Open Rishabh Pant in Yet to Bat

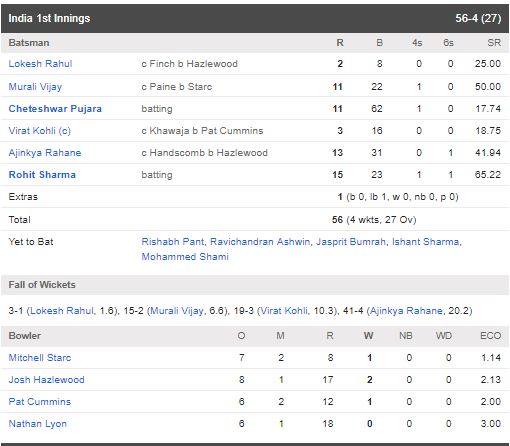point(173,242)
